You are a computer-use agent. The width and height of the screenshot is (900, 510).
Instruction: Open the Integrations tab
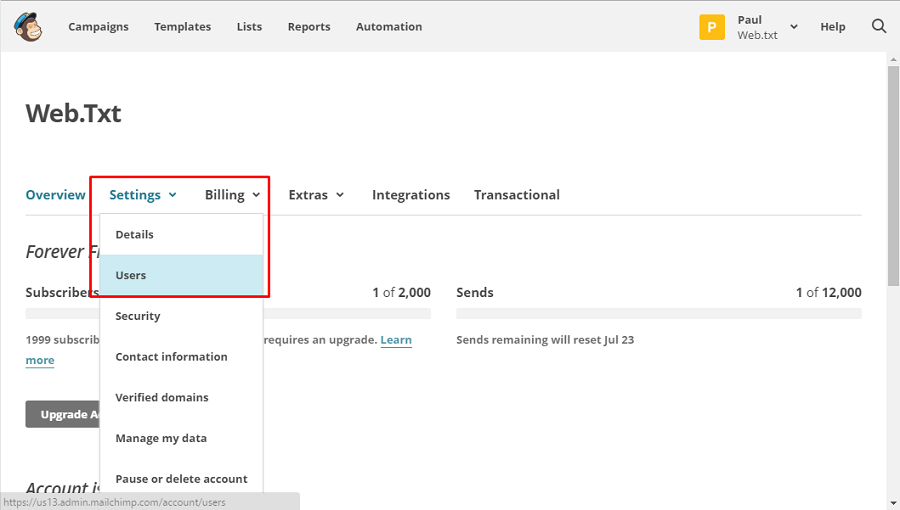(411, 195)
